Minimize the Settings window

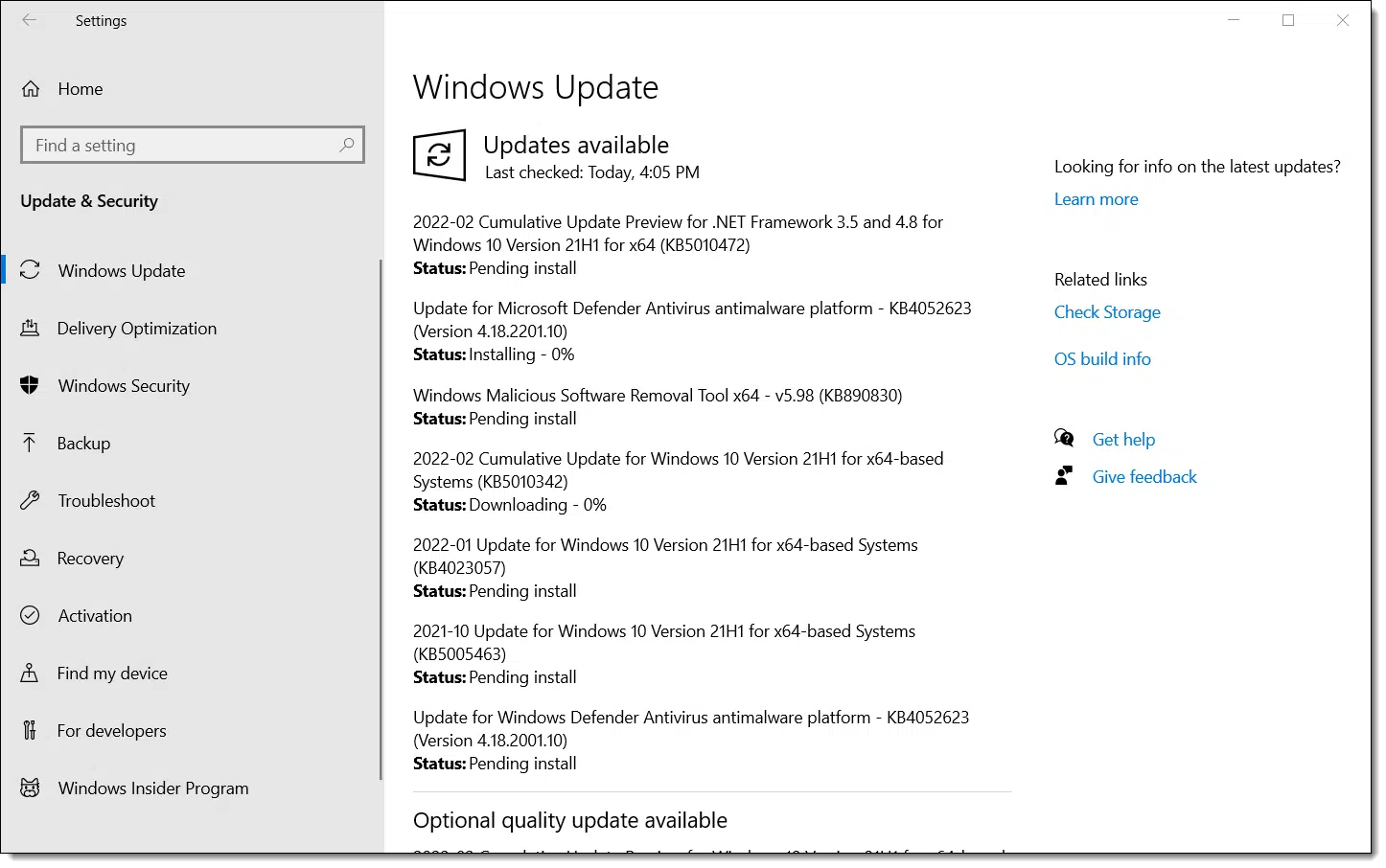1235,20
